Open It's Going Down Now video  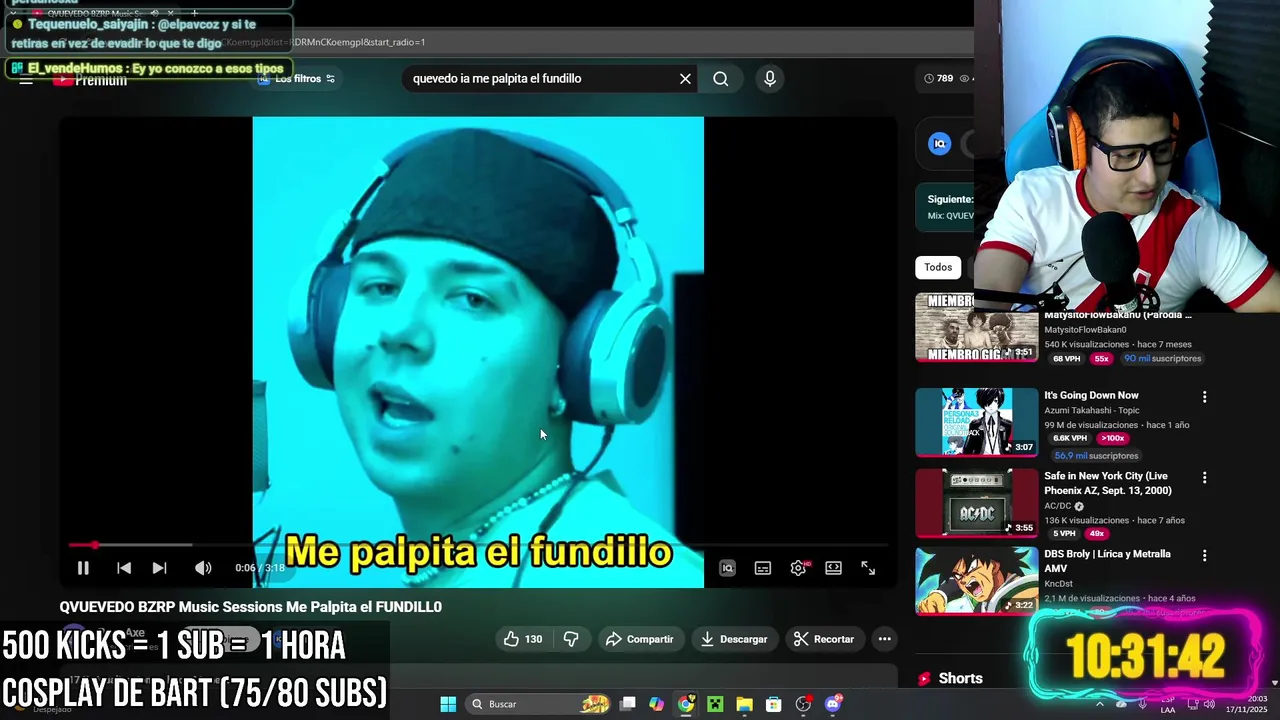tap(1091, 395)
